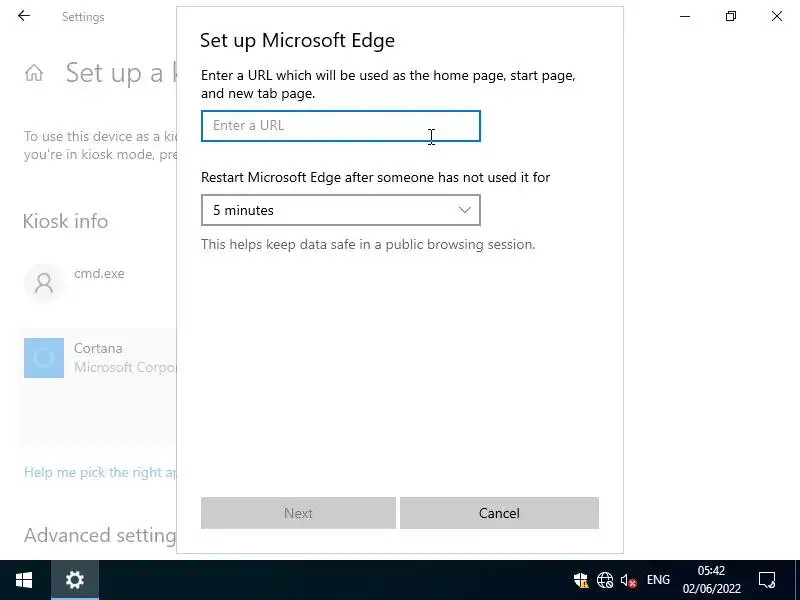Image resolution: width=800 pixels, height=600 pixels.
Task: Open the Windows Start menu
Action: [x=23, y=580]
